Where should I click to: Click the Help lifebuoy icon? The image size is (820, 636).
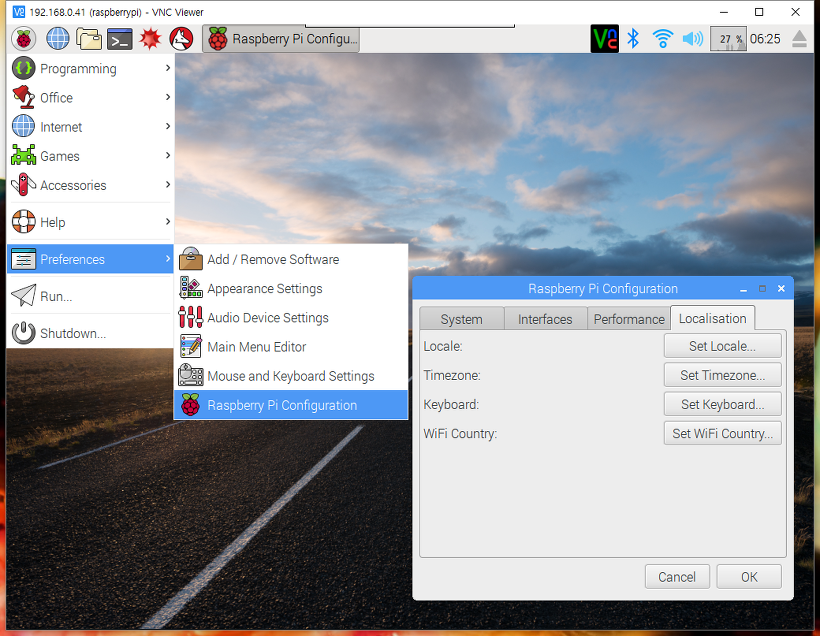click(x=24, y=221)
